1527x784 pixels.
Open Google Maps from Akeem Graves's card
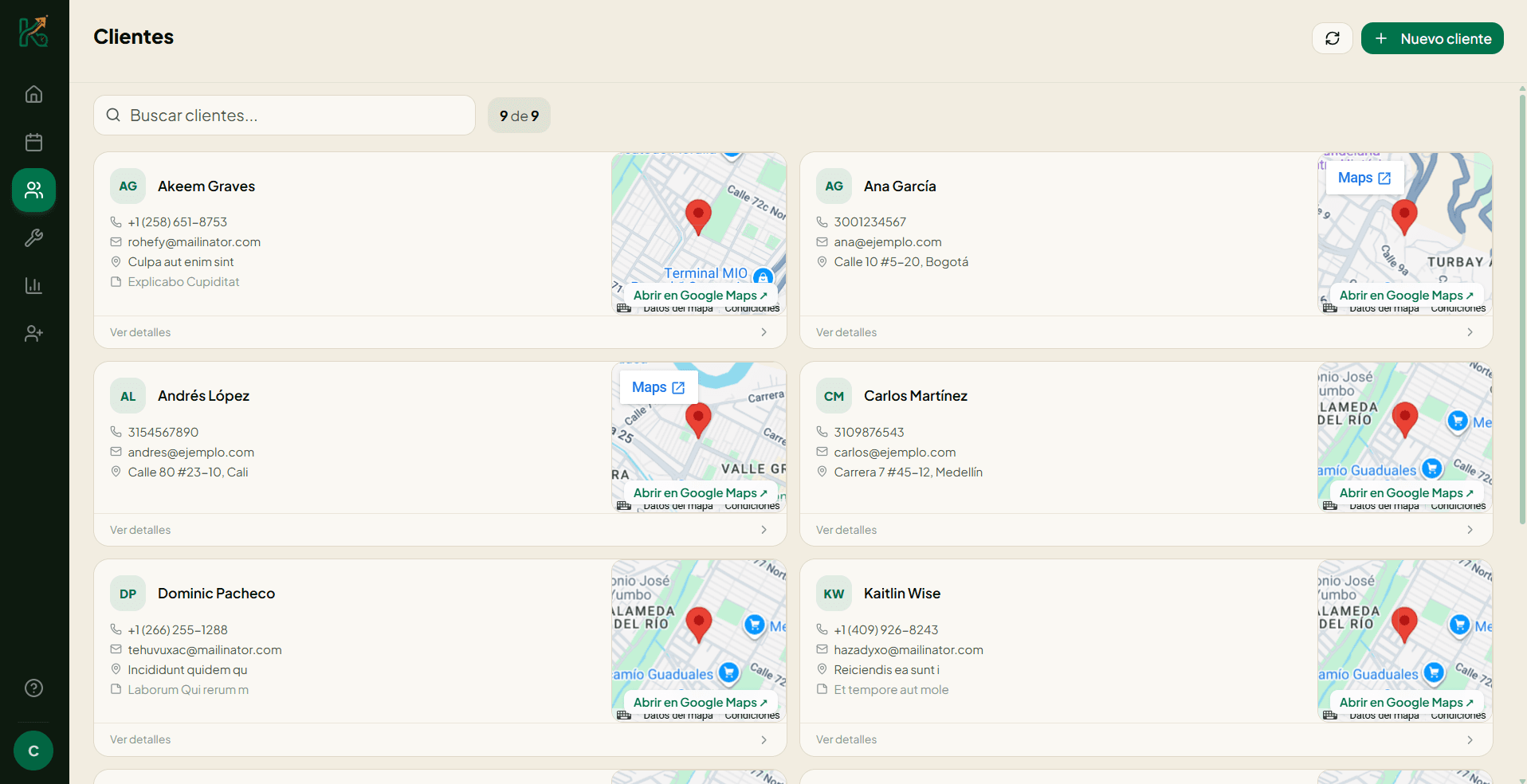(700, 296)
